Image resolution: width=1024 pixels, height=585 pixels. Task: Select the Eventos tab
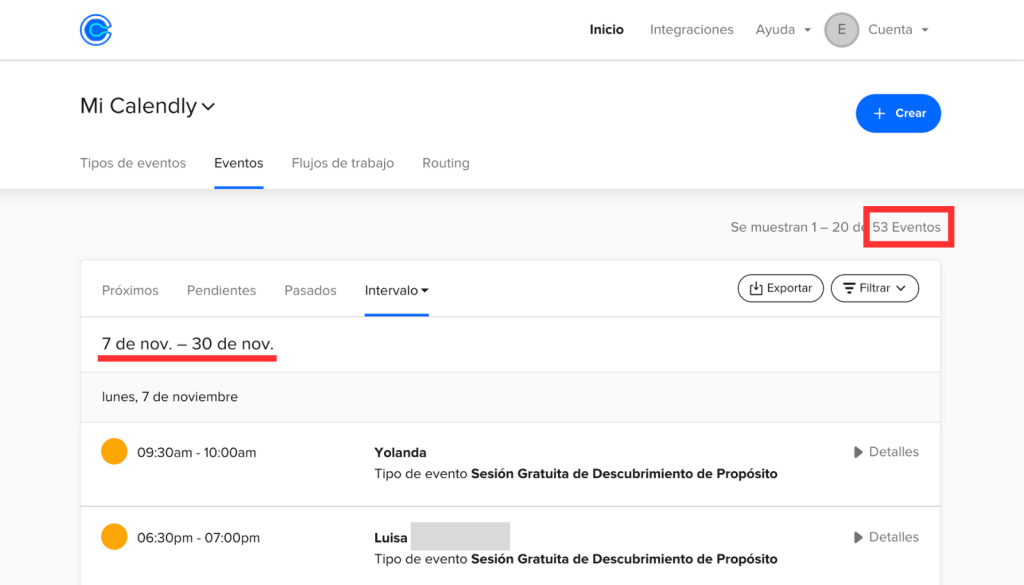(239, 163)
